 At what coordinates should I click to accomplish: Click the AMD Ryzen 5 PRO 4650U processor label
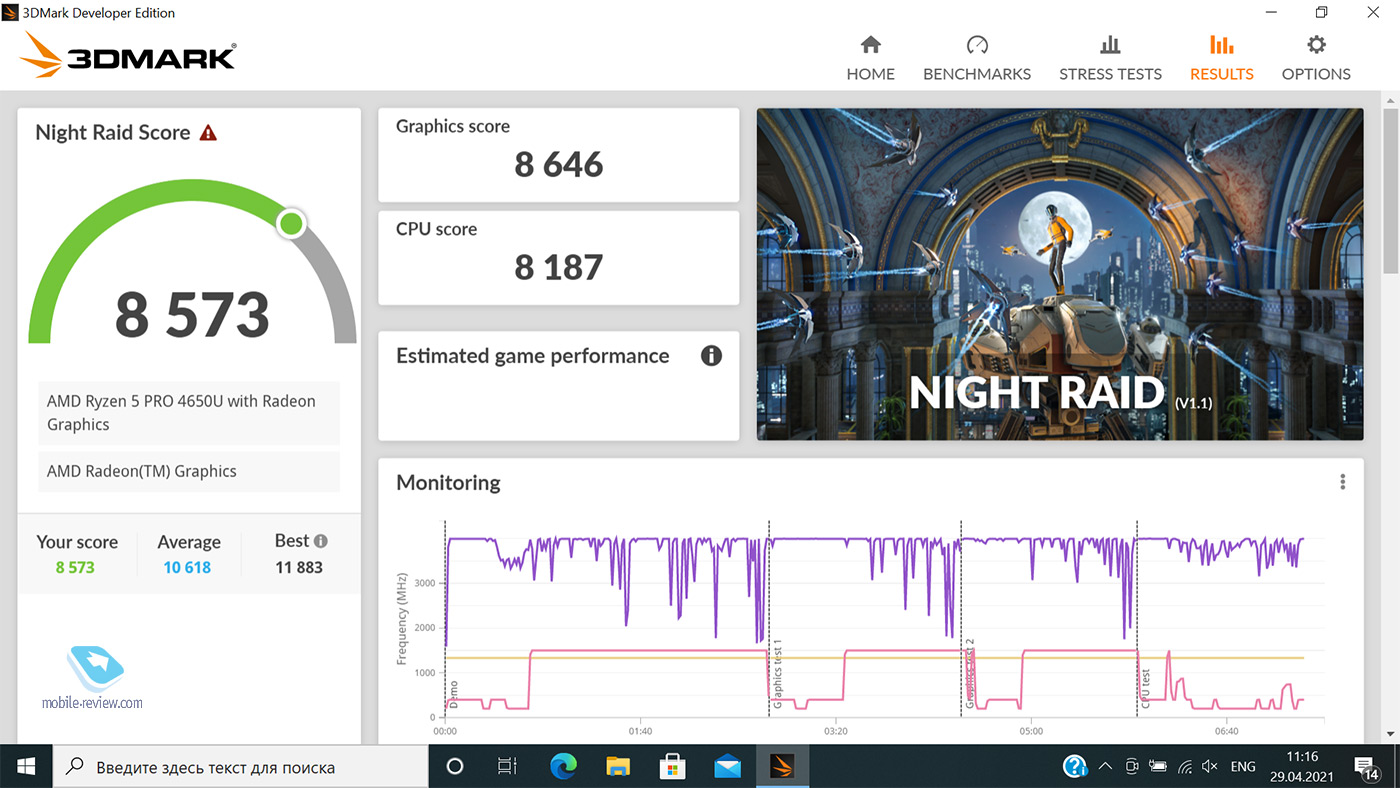[x=189, y=413]
